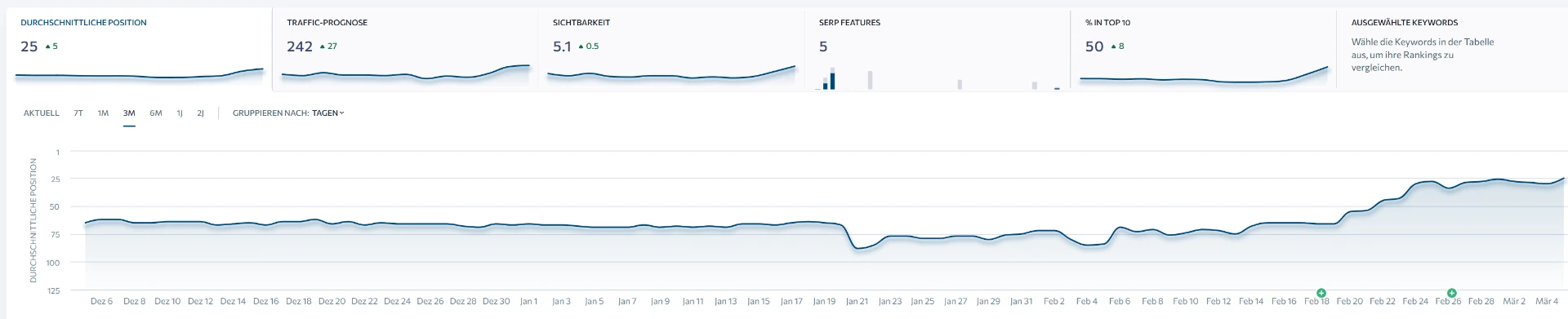Click the Feb 4 axis label

click(x=1087, y=302)
